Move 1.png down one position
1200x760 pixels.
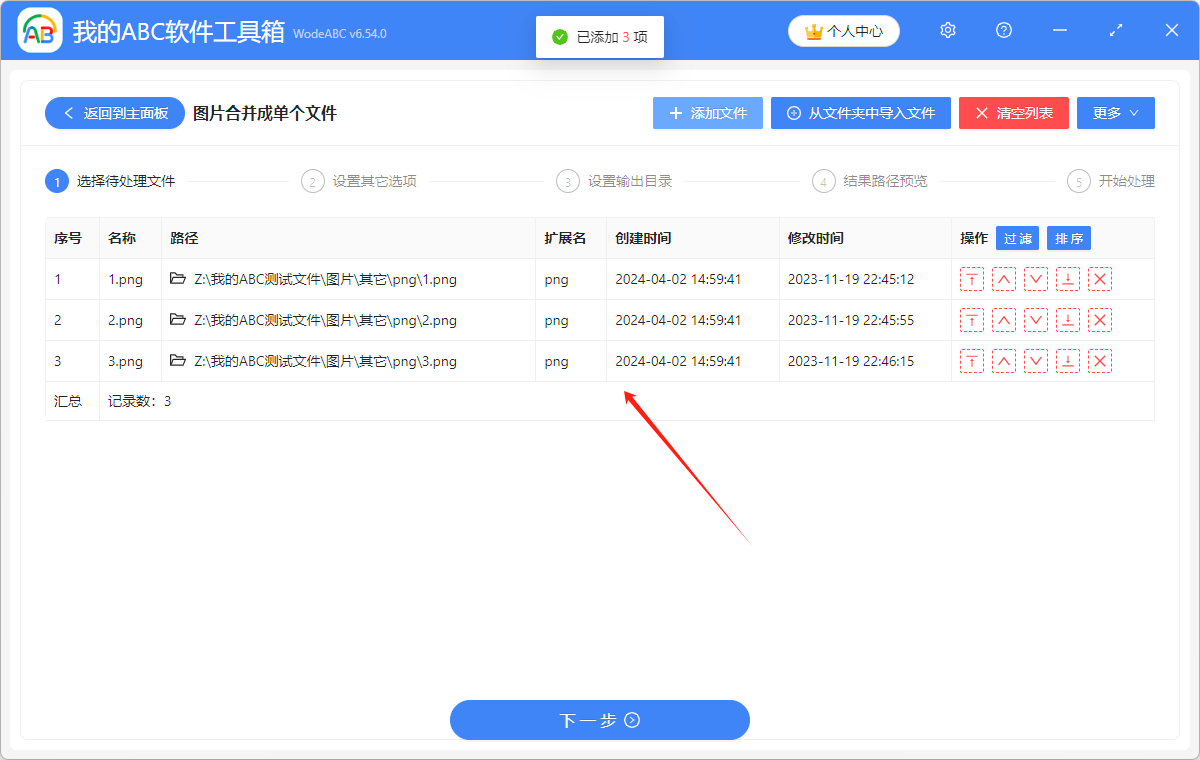coord(1036,280)
